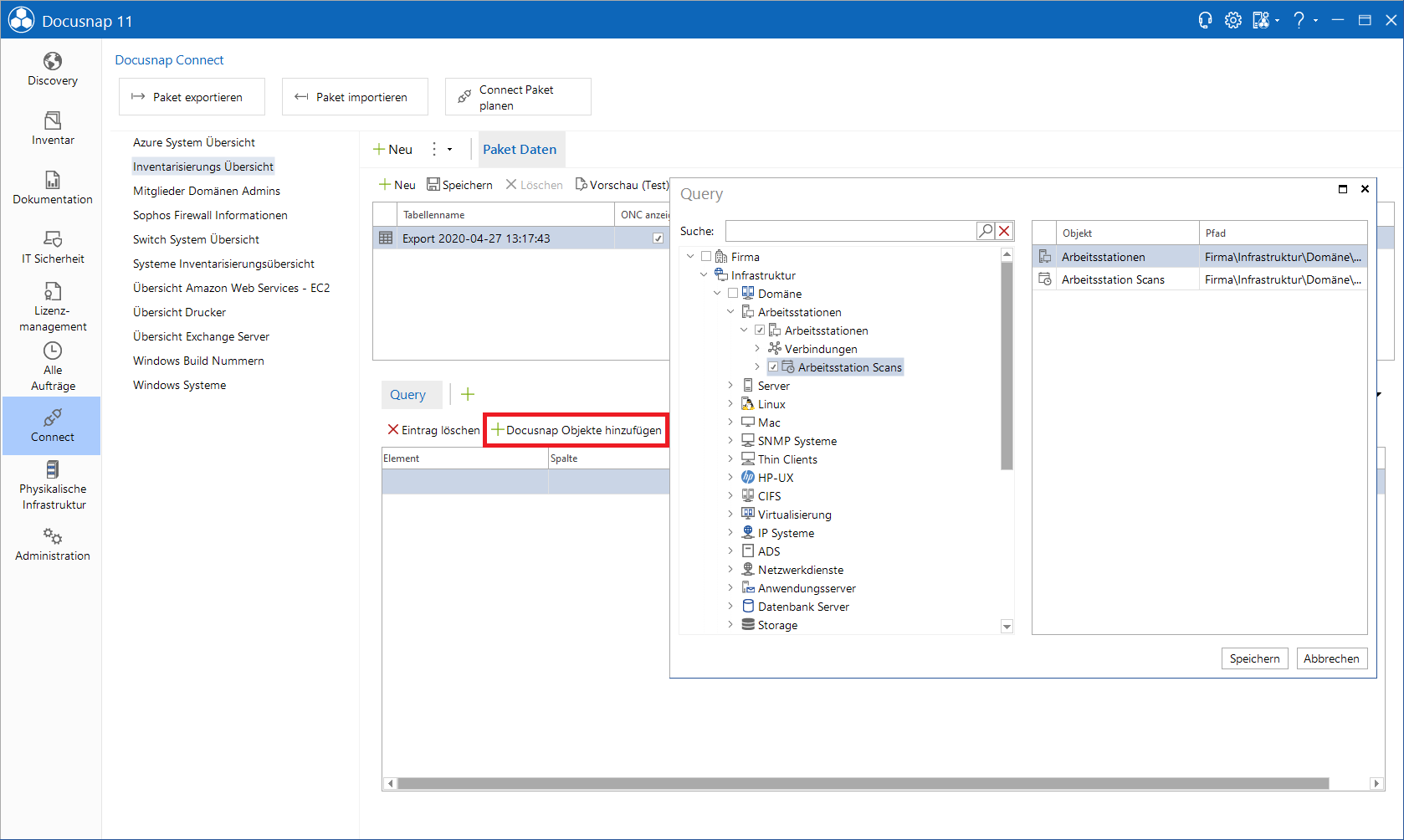
Task: Focus the Suche input field
Action: click(x=850, y=231)
